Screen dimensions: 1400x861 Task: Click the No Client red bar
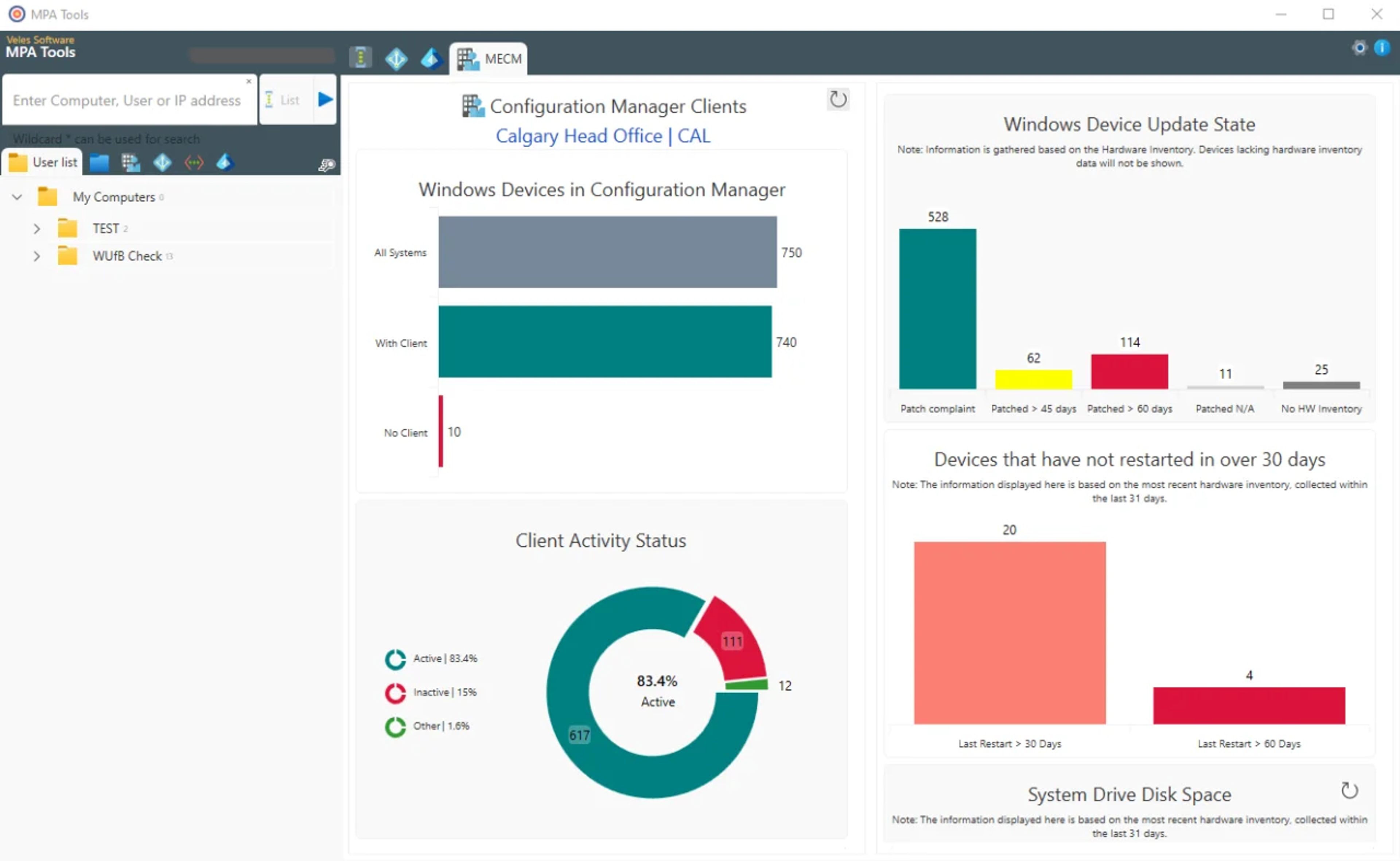point(441,431)
